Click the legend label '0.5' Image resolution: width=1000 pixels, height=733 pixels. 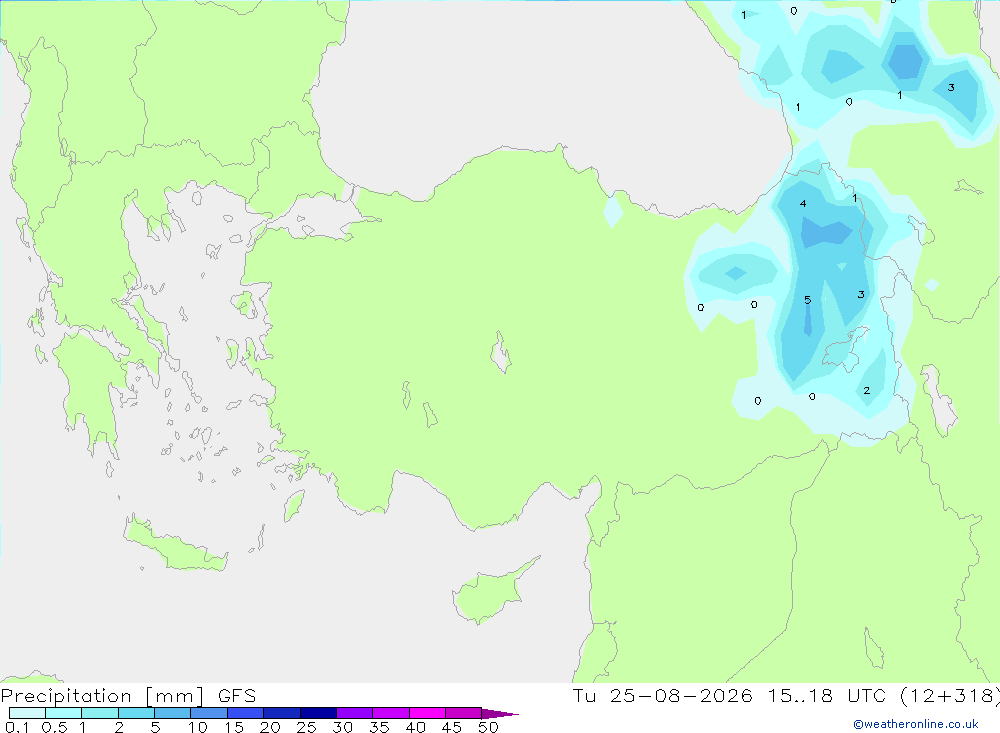click(x=54, y=727)
